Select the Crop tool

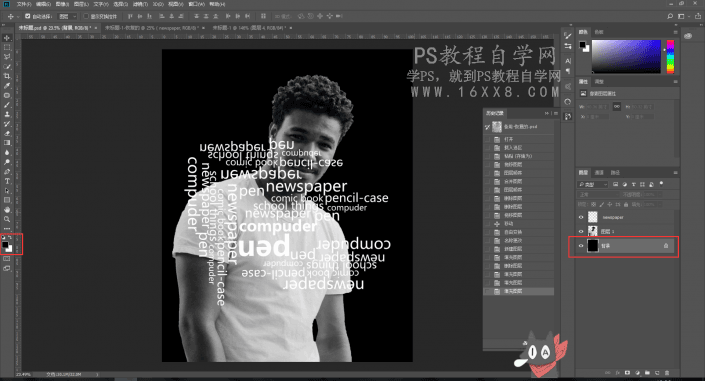pyautogui.click(x=7, y=76)
